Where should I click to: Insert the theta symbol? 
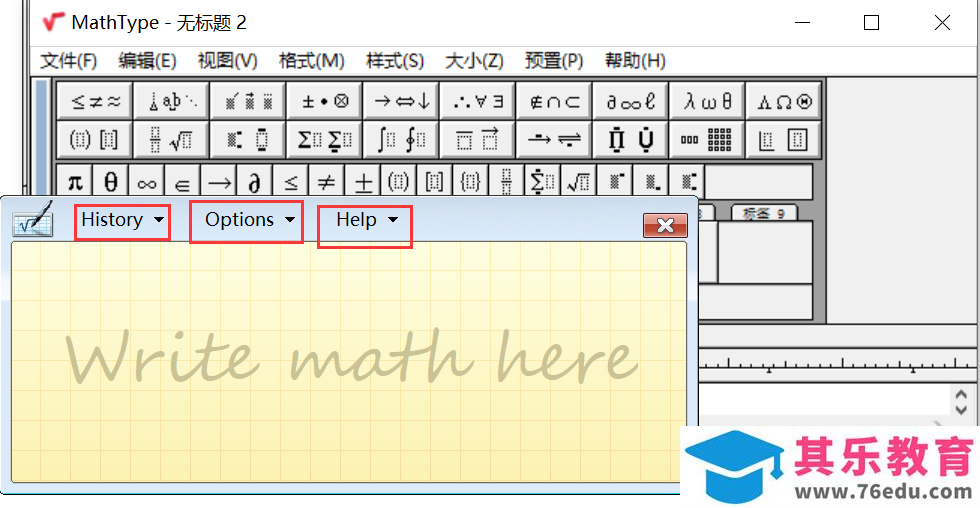111,182
